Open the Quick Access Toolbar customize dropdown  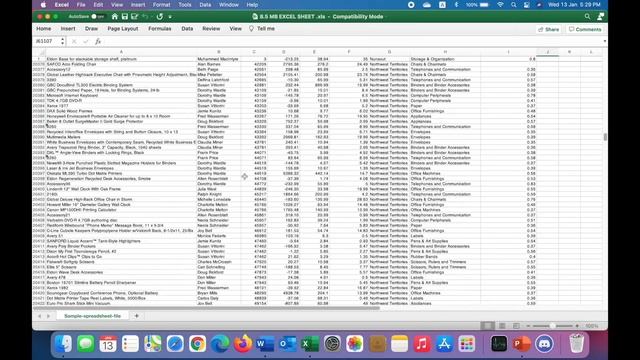pos(170,17)
